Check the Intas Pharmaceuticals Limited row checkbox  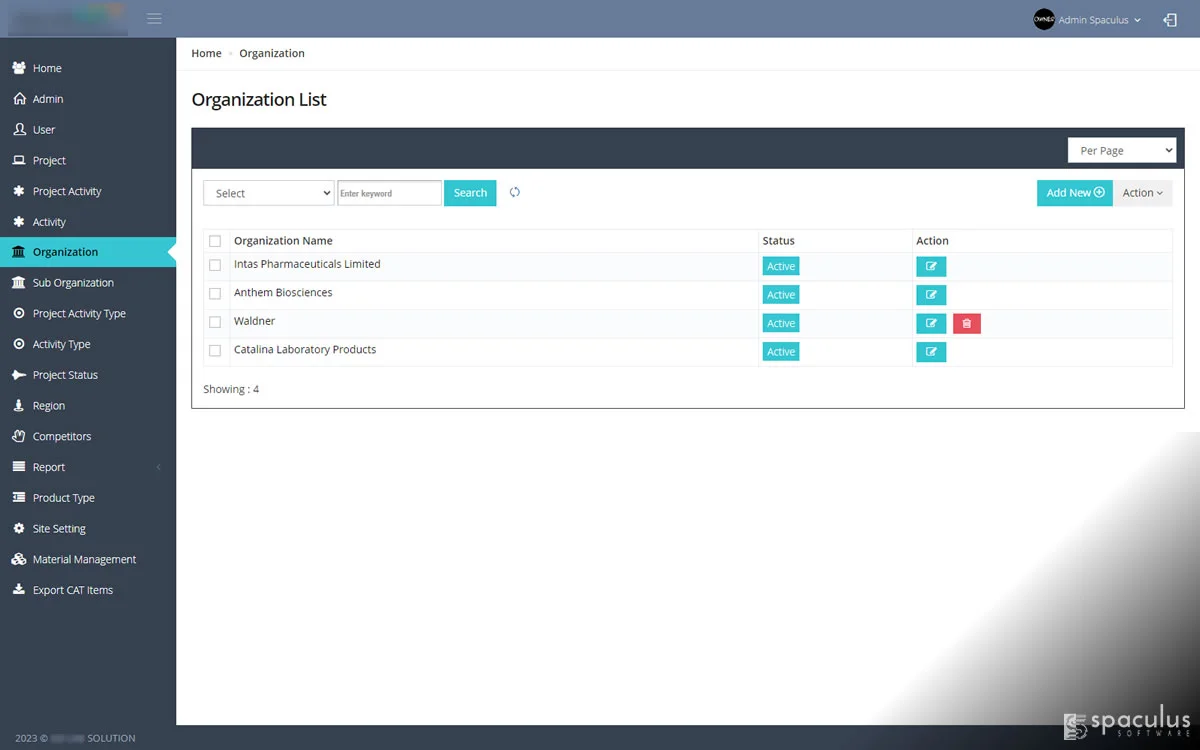point(215,265)
